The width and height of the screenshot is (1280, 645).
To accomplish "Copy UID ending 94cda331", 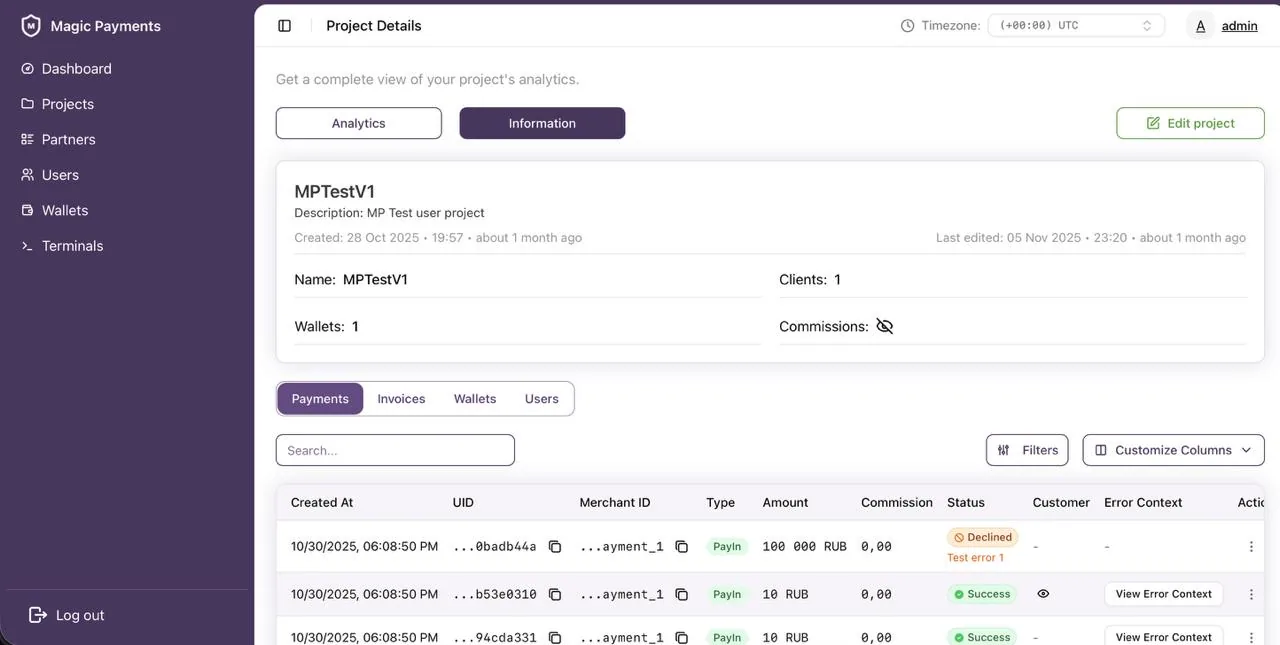I will click(x=555, y=637).
